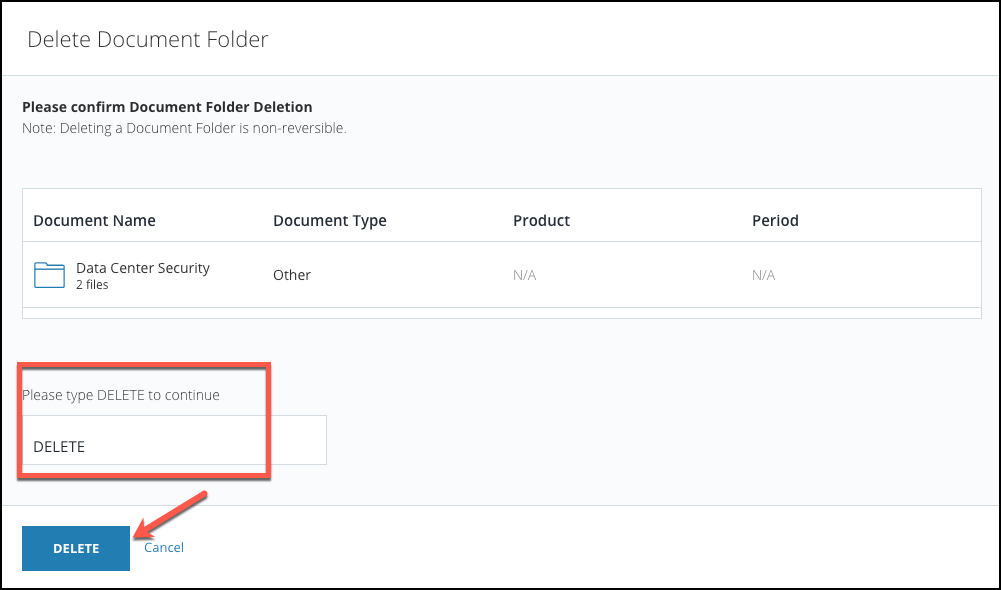Select the Data Center Security folder name
1001x590 pixels.
[143, 268]
